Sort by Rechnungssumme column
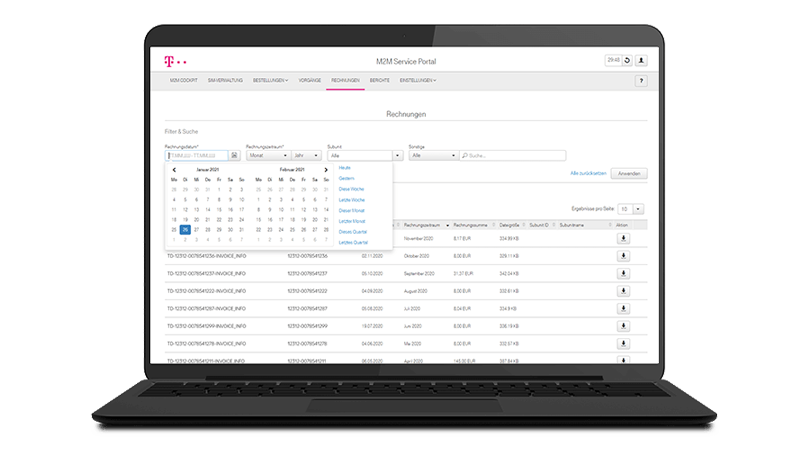This screenshot has width=810, height=450. (474, 225)
